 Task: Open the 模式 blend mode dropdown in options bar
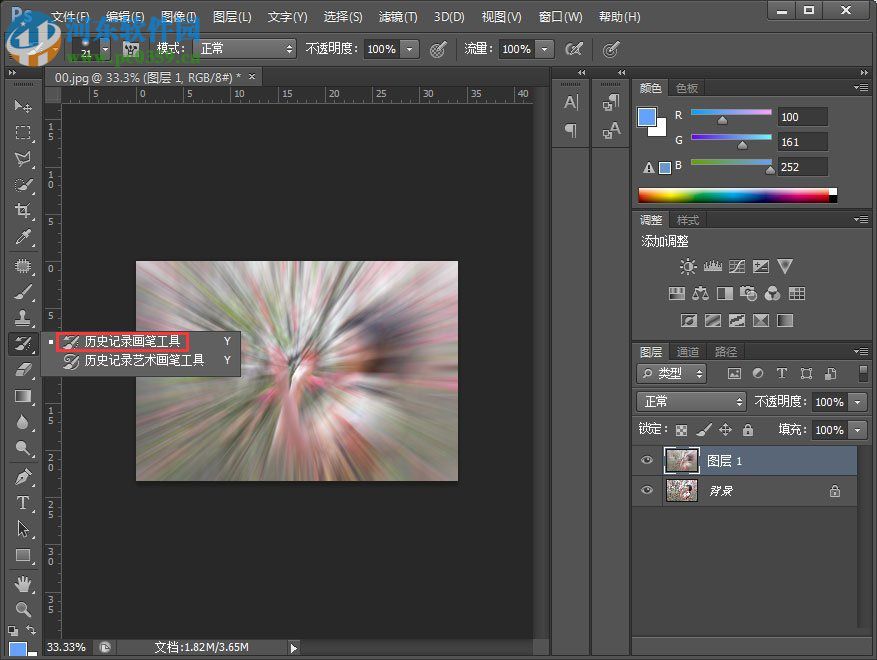pos(245,48)
